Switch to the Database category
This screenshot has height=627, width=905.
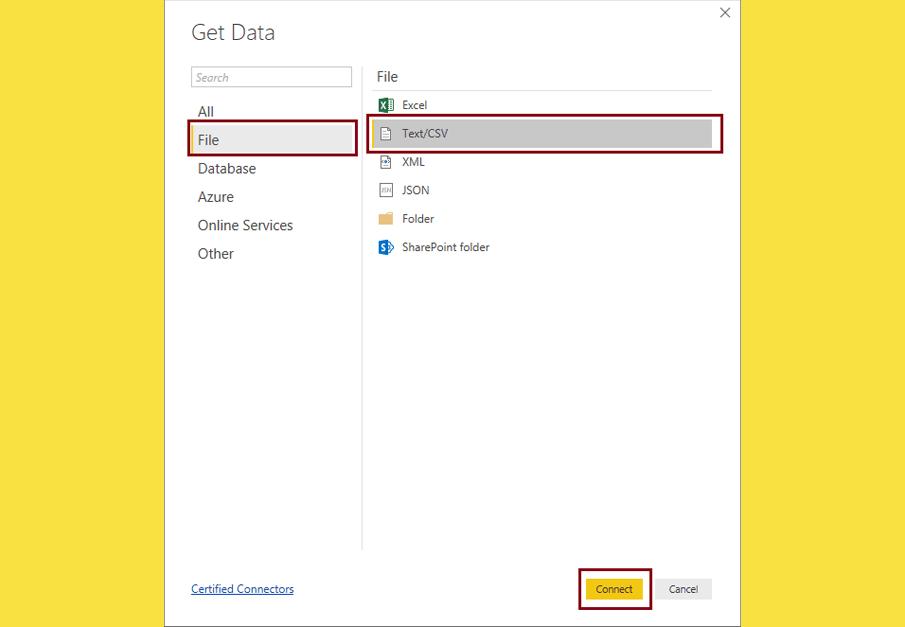pos(227,169)
